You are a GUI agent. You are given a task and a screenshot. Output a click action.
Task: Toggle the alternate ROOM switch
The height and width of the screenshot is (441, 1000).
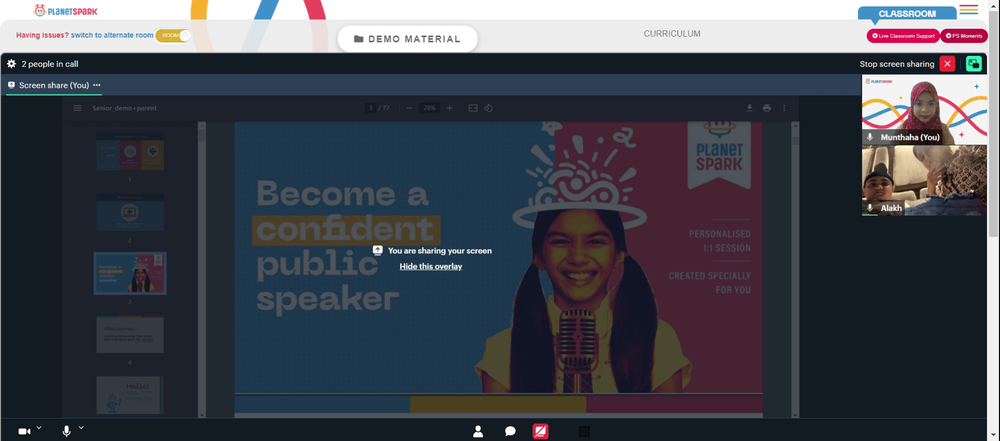coord(173,36)
